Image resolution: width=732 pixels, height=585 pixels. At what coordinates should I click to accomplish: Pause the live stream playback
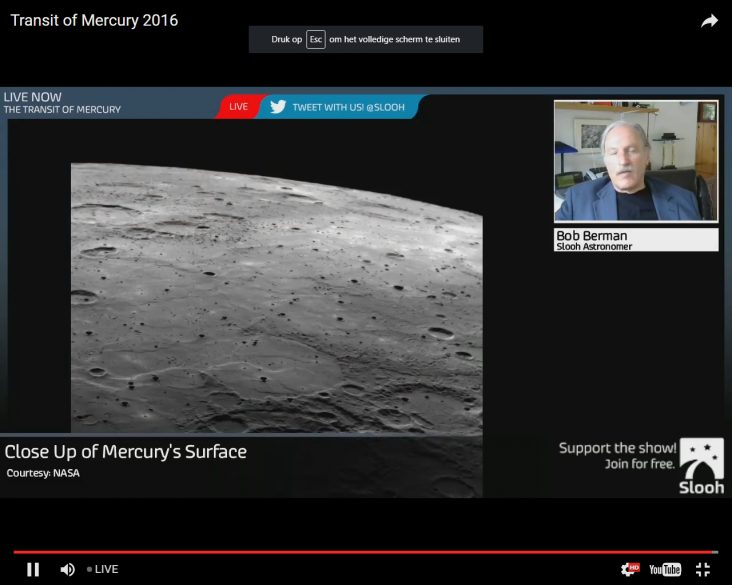point(33,569)
